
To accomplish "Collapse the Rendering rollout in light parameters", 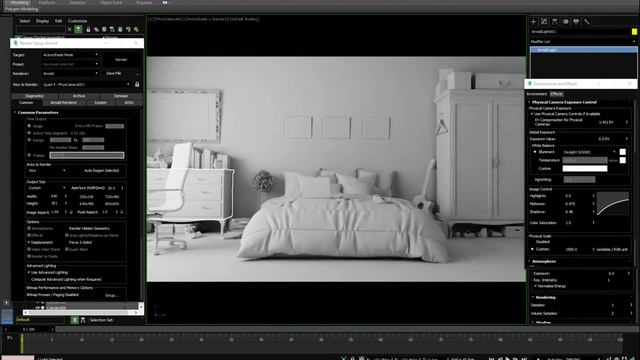I will click(x=544, y=298).
